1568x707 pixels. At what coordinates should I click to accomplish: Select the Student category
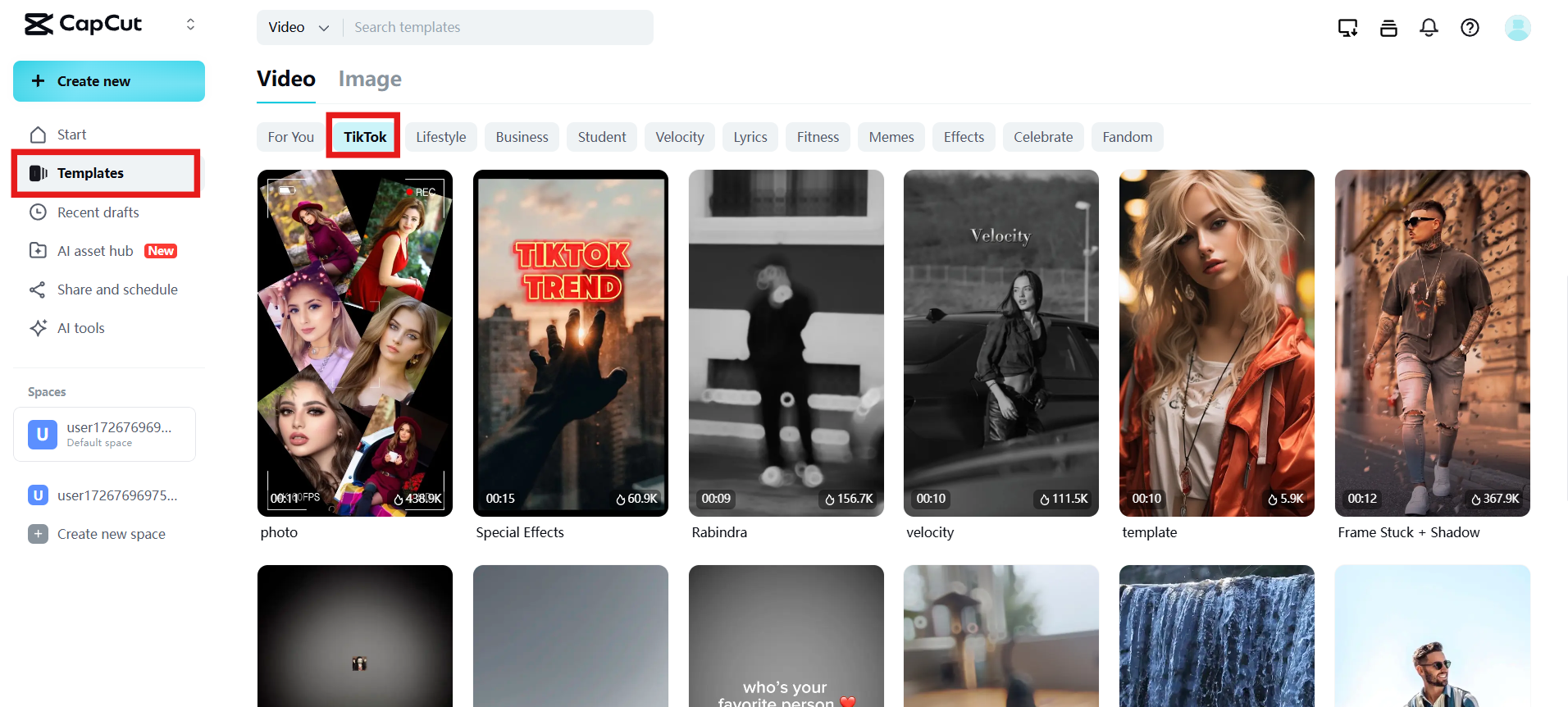[x=602, y=137]
